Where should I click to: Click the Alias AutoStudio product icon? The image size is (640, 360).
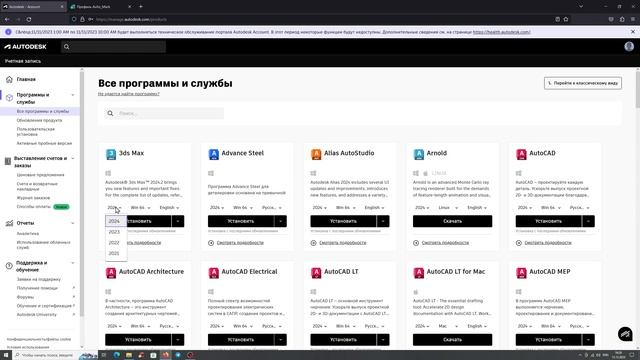tap(316, 154)
